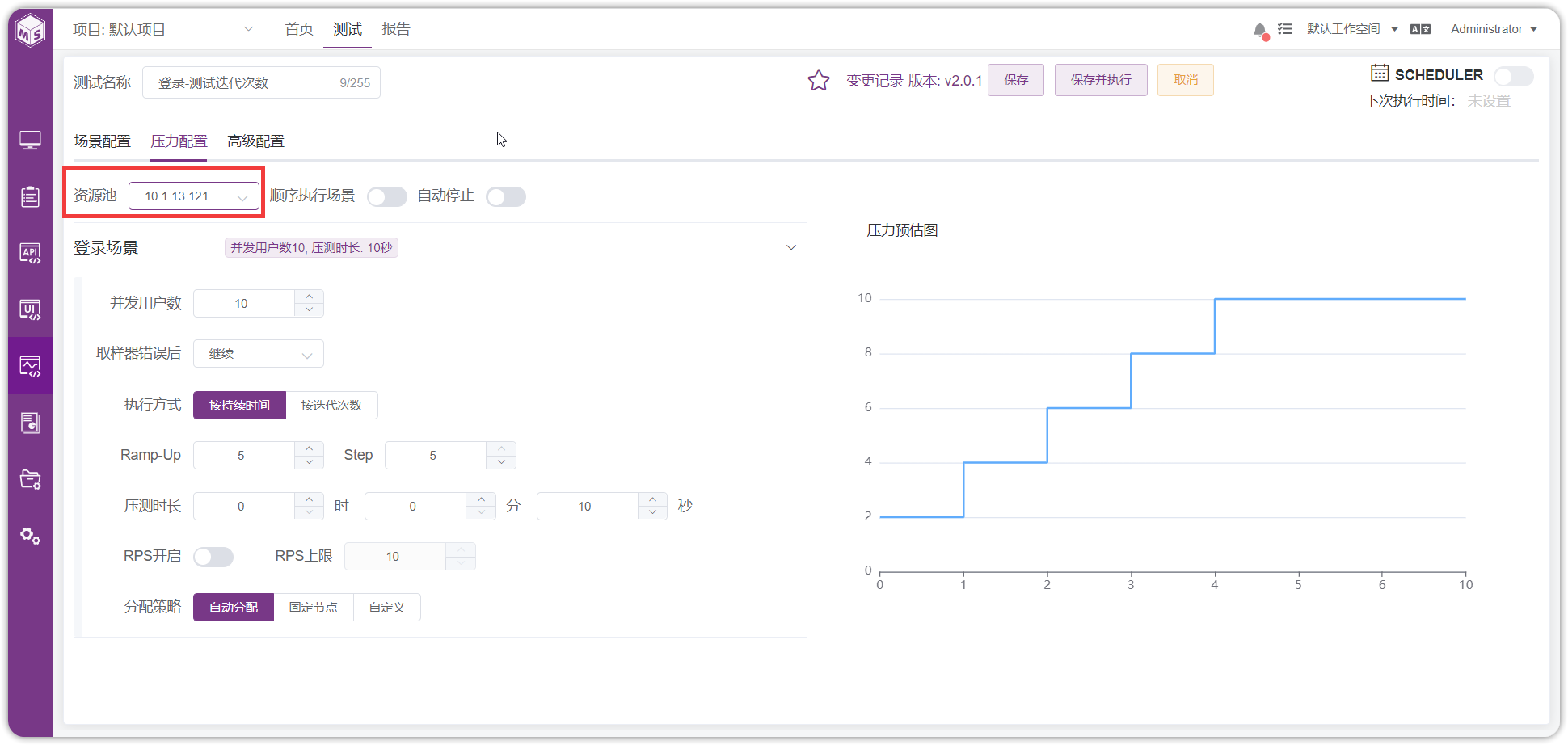Screen dimensions: 1568x745
Task: Switch to the 场景配置 tab
Action: point(102,141)
